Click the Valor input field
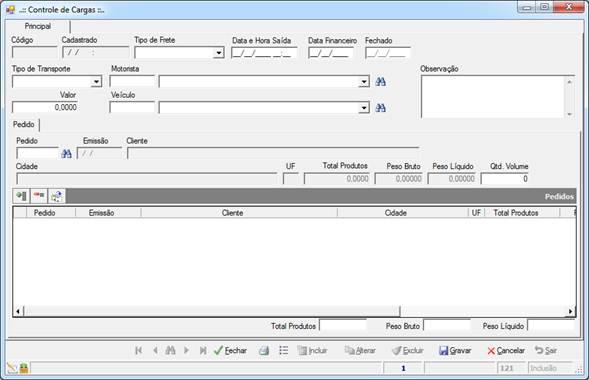 pyautogui.click(x=45, y=107)
